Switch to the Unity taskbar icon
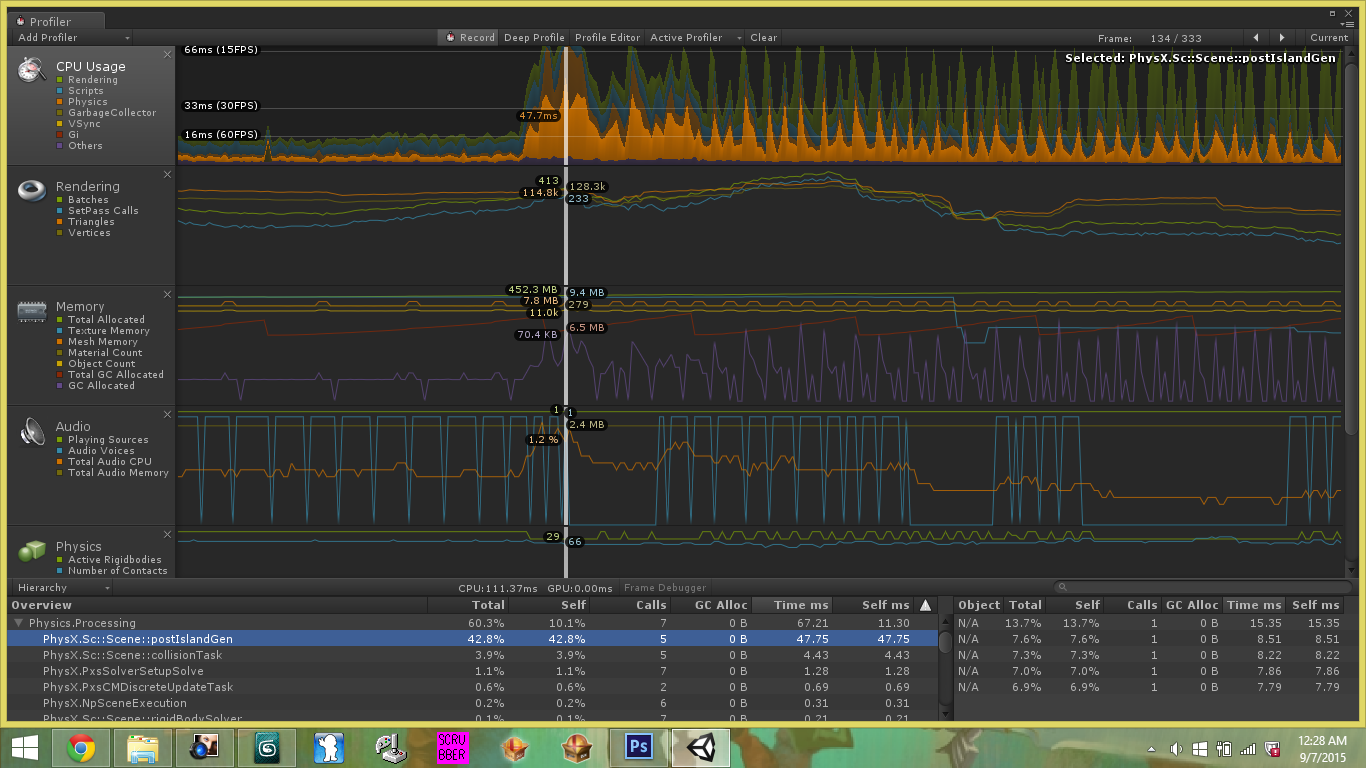The height and width of the screenshot is (768, 1366). point(701,748)
